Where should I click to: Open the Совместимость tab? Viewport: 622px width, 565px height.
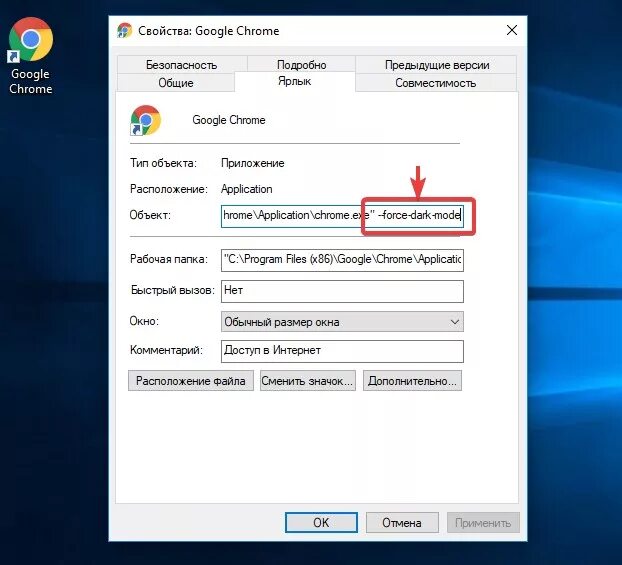[436, 83]
